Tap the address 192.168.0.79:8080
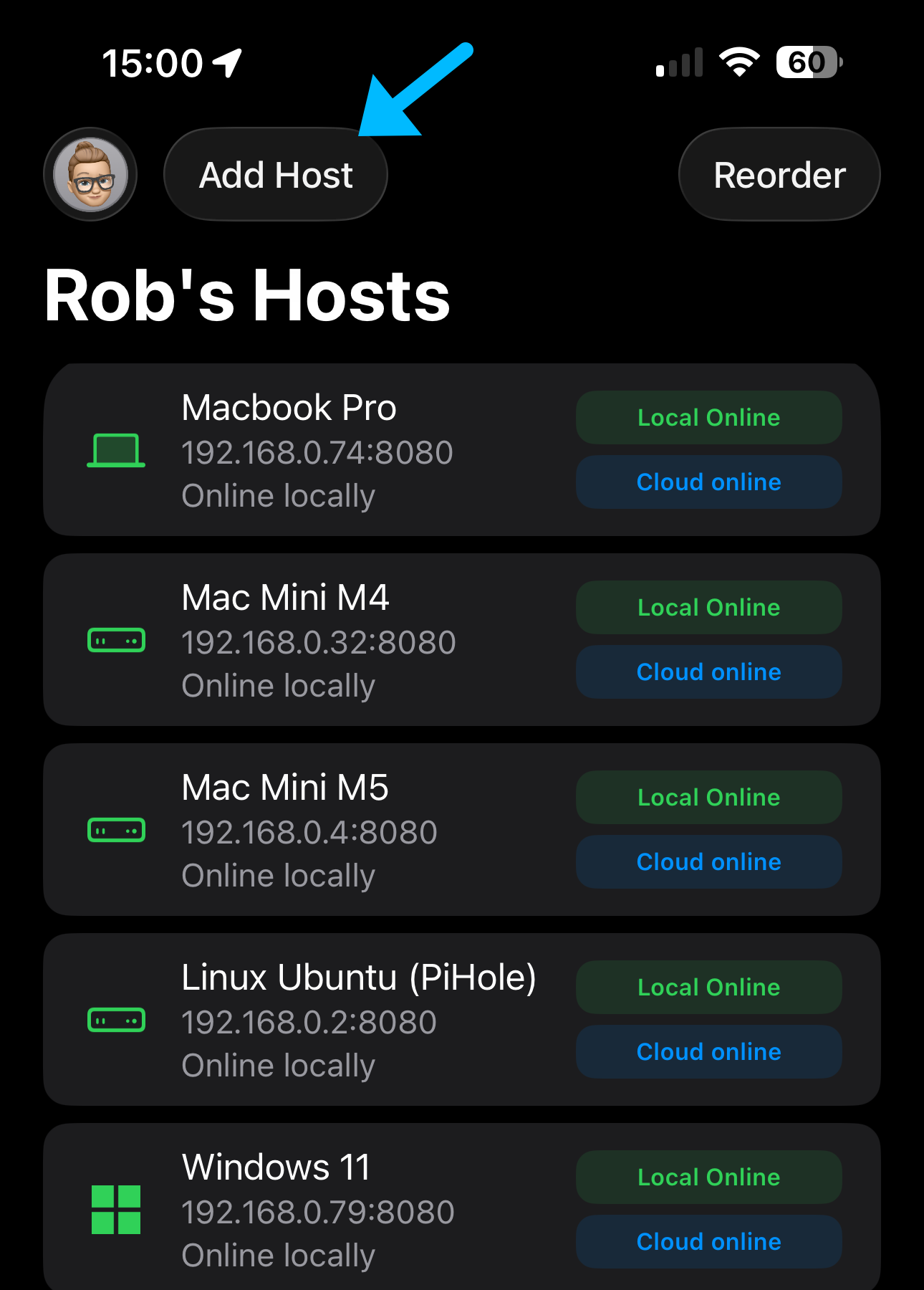This screenshot has height=1290, width=924. point(318,1213)
